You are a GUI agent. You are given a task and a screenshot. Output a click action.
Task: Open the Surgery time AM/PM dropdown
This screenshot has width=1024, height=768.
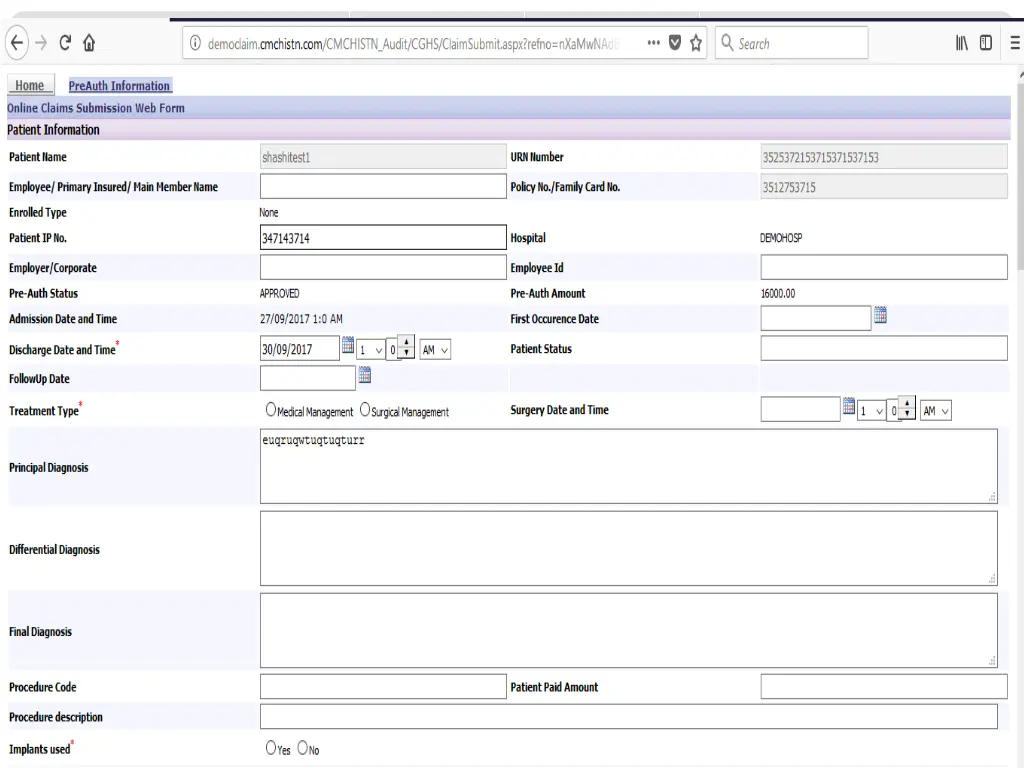click(935, 411)
